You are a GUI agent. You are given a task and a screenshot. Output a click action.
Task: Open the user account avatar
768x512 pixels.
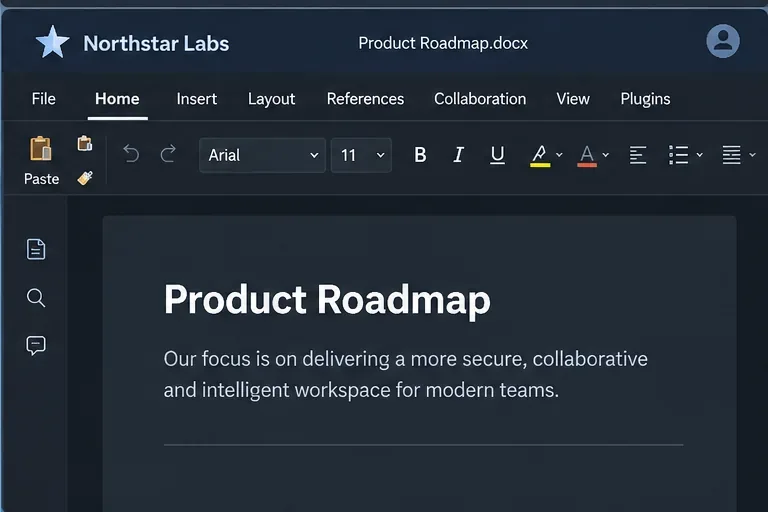(x=722, y=41)
